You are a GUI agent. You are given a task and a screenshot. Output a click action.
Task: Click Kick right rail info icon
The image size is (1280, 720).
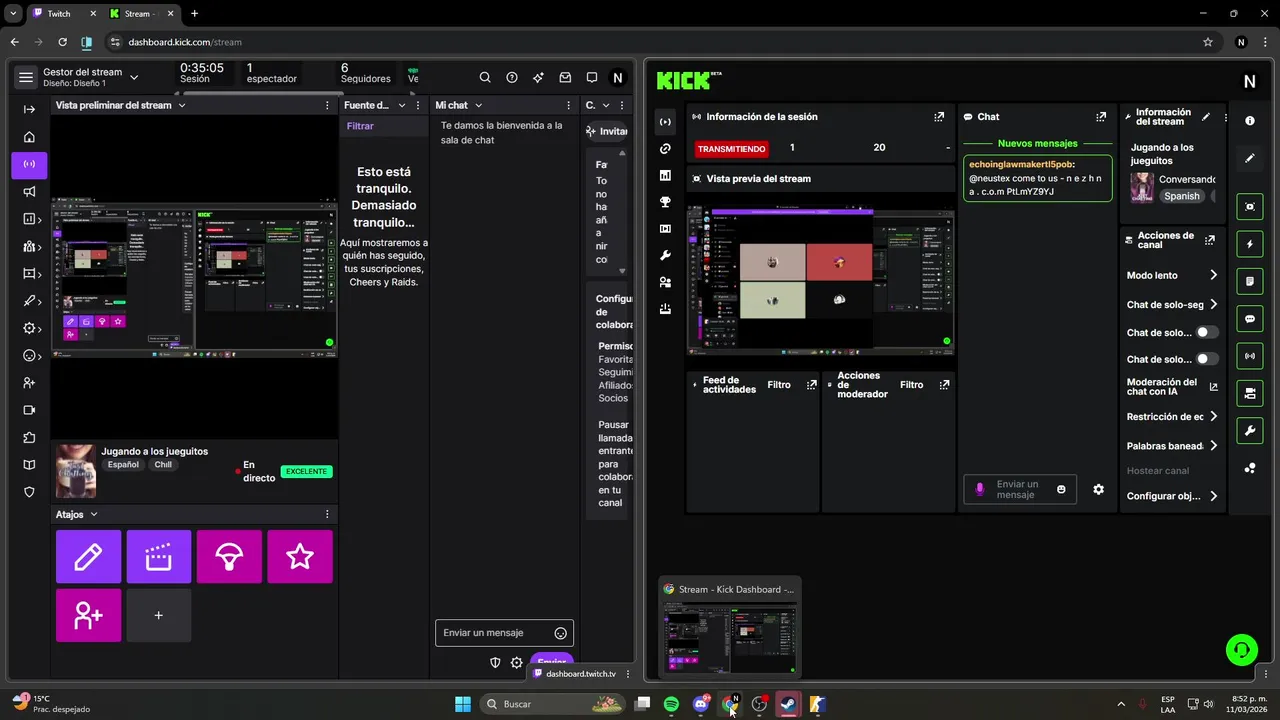click(1250, 120)
